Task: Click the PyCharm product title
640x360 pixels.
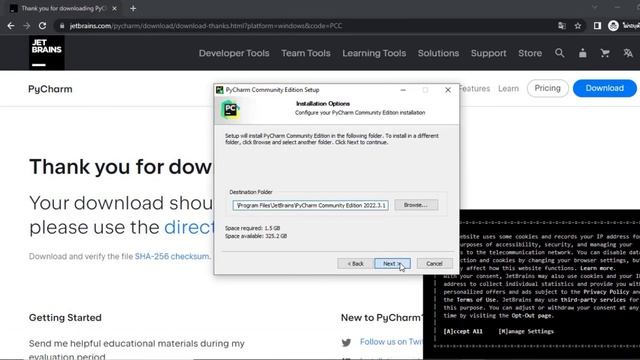Action: coord(50,89)
